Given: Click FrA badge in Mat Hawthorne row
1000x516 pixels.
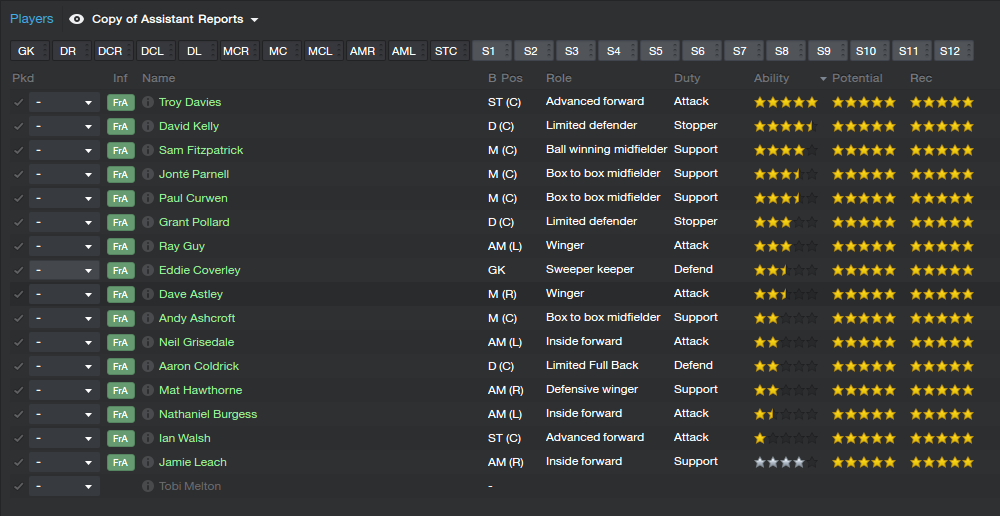Looking at the screenshot, I should 121,390.
